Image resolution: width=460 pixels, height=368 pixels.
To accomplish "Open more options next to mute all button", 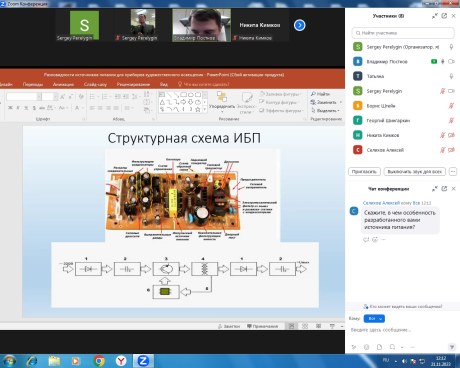I will [453, 172].
